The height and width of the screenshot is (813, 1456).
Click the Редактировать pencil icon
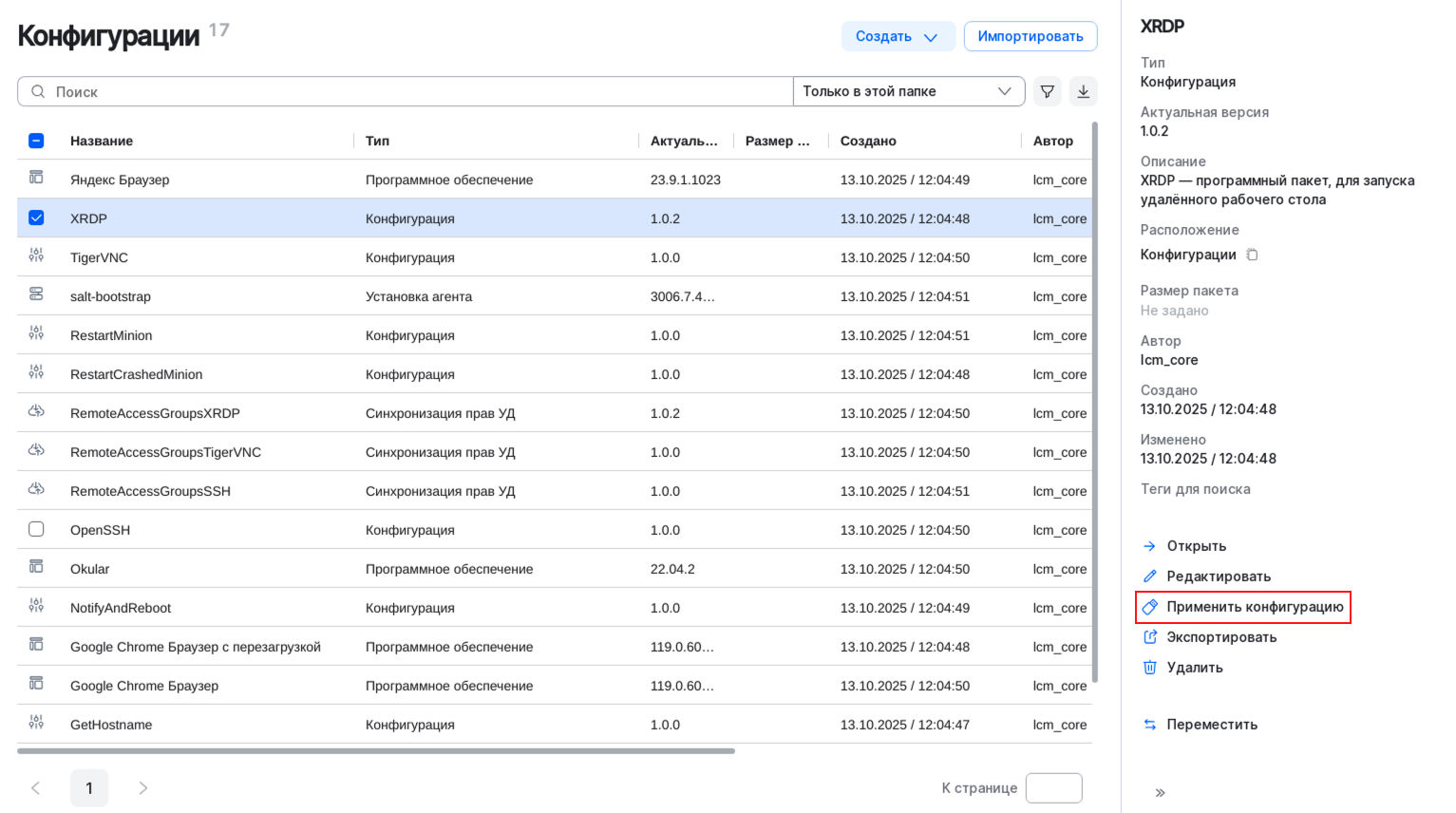click(x=1149, y=577)
